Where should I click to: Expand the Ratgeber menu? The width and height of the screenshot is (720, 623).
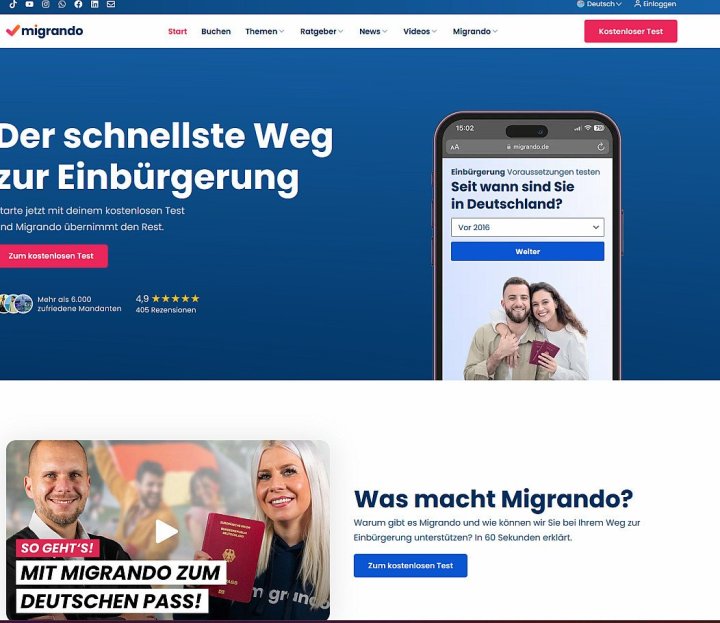[x=321, y=31]
